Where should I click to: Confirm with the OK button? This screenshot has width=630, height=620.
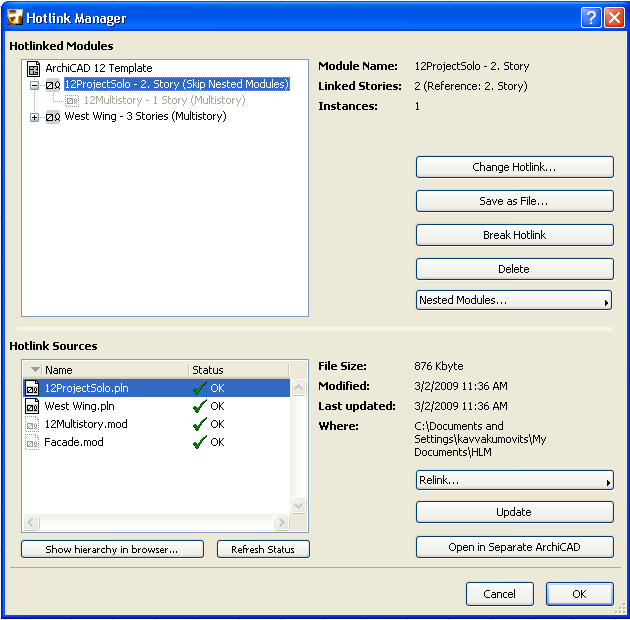(x=579, y=594)
